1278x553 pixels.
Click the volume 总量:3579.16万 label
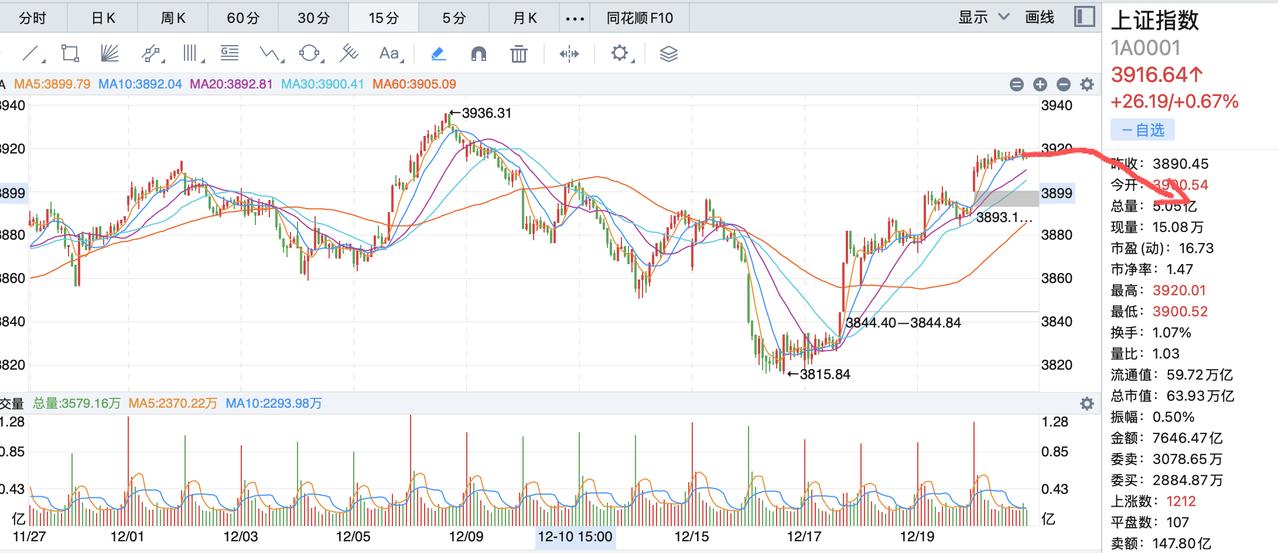[x=77, y=404]
